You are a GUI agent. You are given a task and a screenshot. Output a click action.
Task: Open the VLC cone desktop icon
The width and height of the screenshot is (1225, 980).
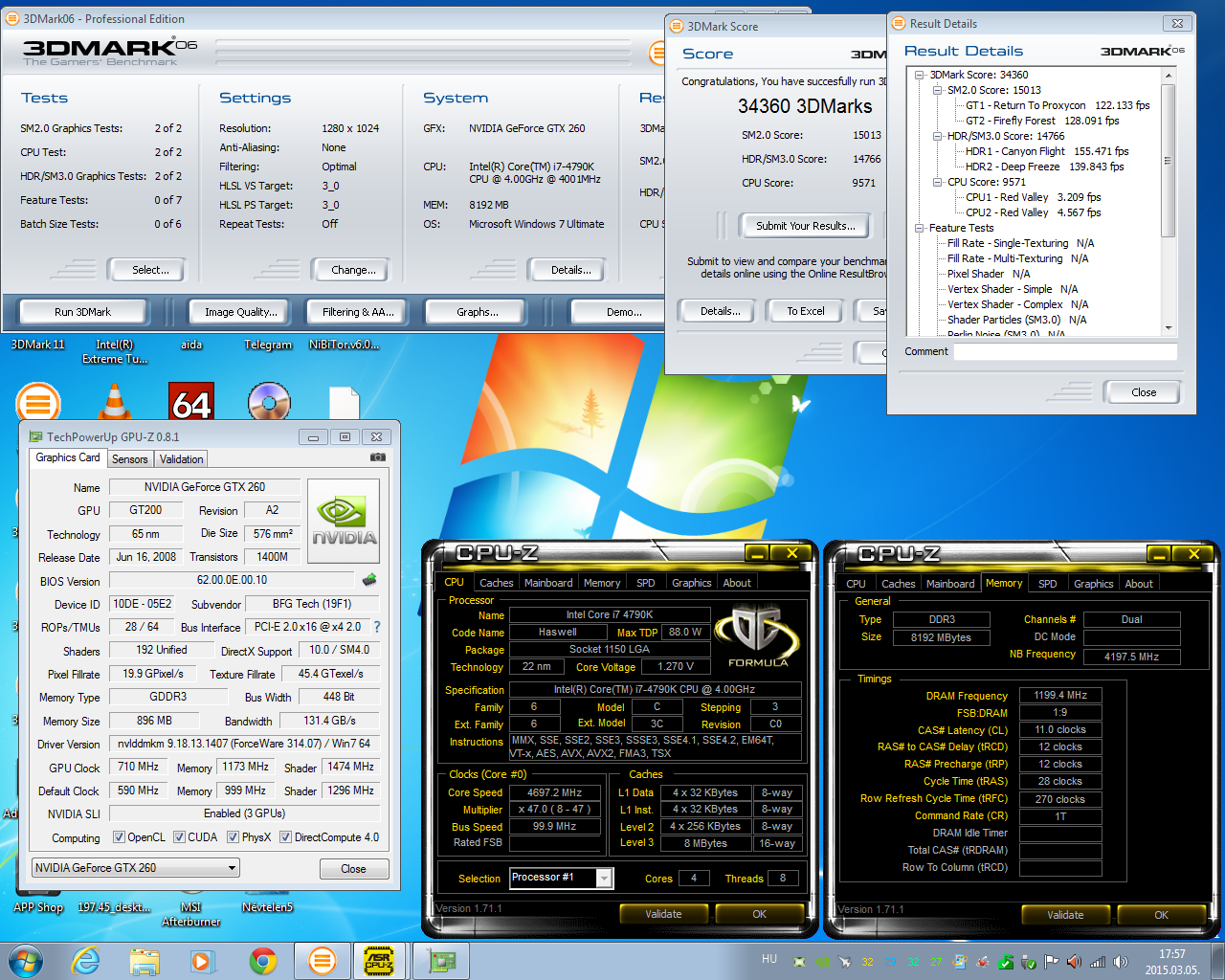(116, 401)
